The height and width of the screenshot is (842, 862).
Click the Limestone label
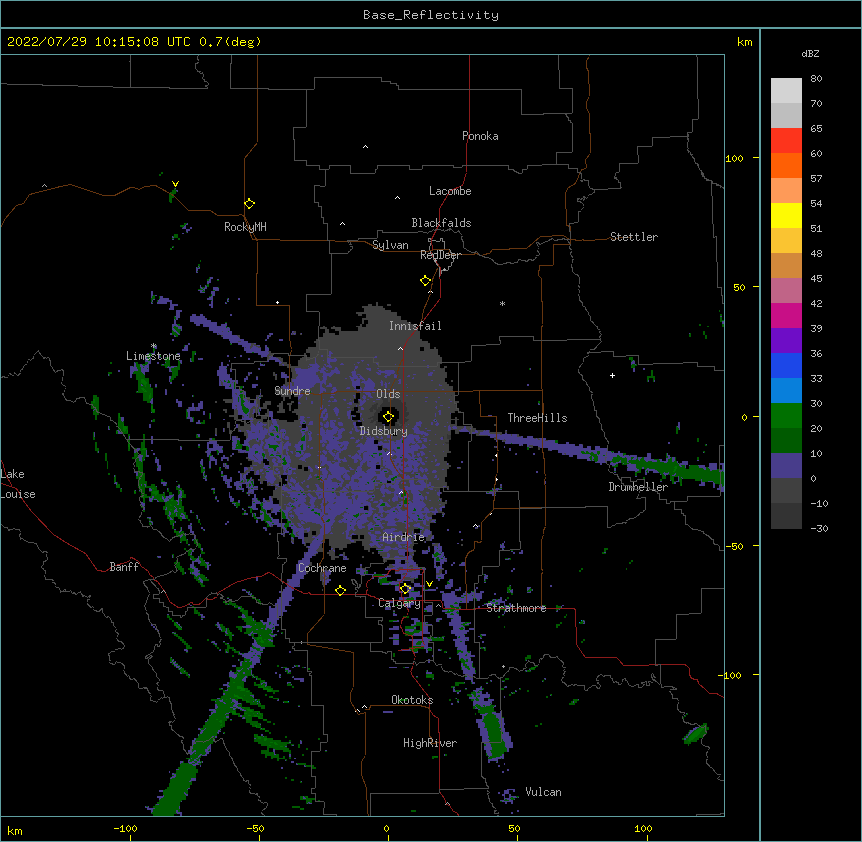[153, 356]
